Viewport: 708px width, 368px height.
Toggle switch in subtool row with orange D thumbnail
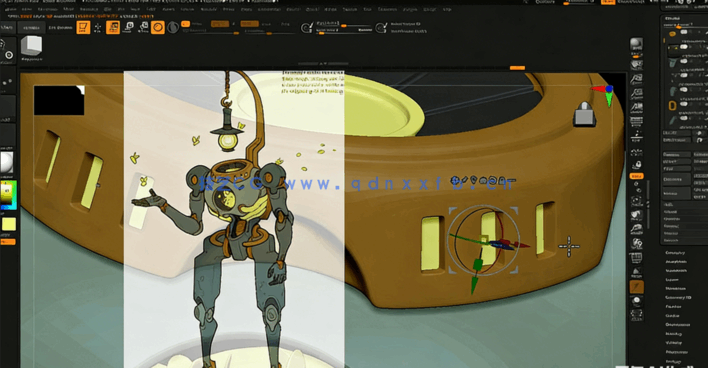[685, 104]
